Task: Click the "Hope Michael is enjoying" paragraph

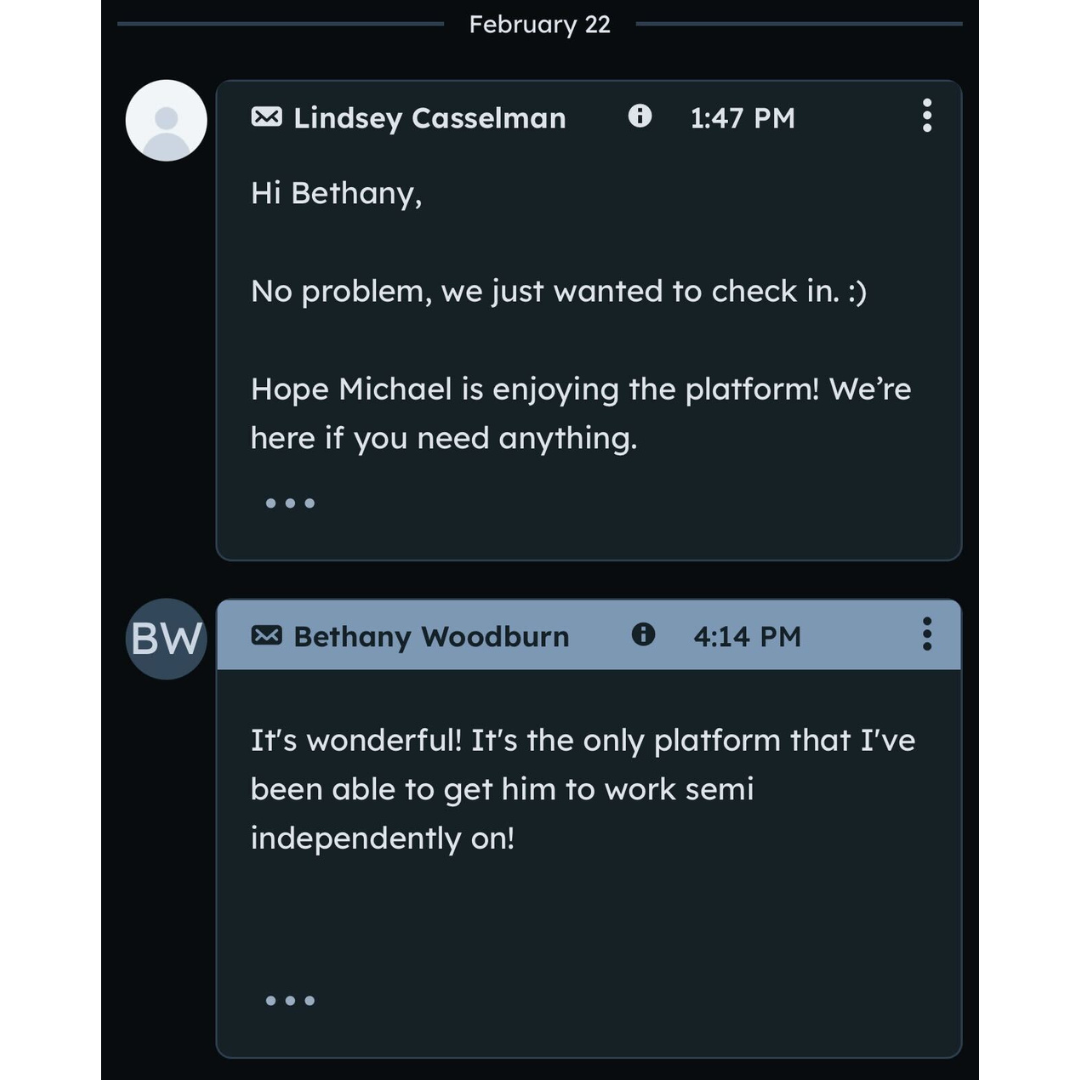Action: (580, 413)
